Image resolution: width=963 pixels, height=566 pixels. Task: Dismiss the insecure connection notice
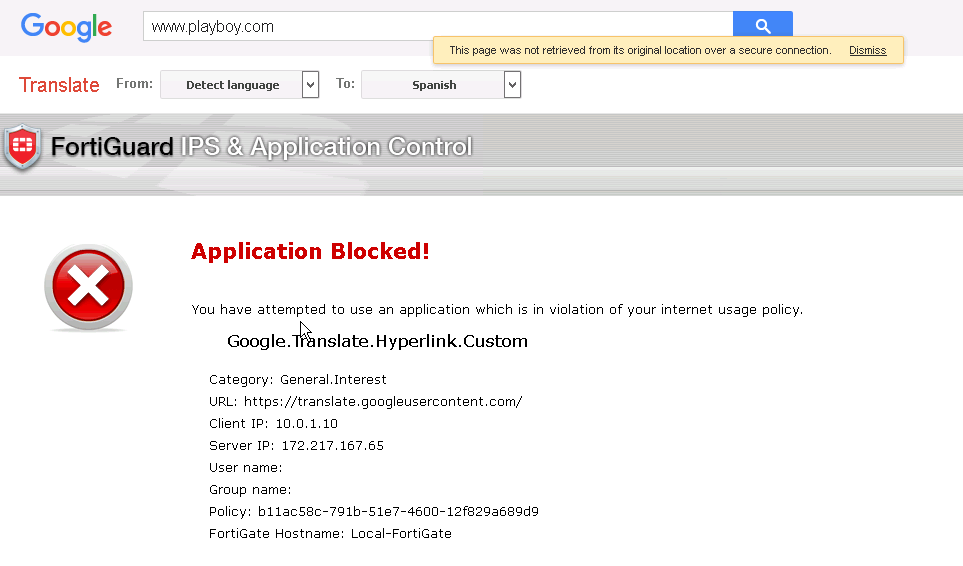867,50
